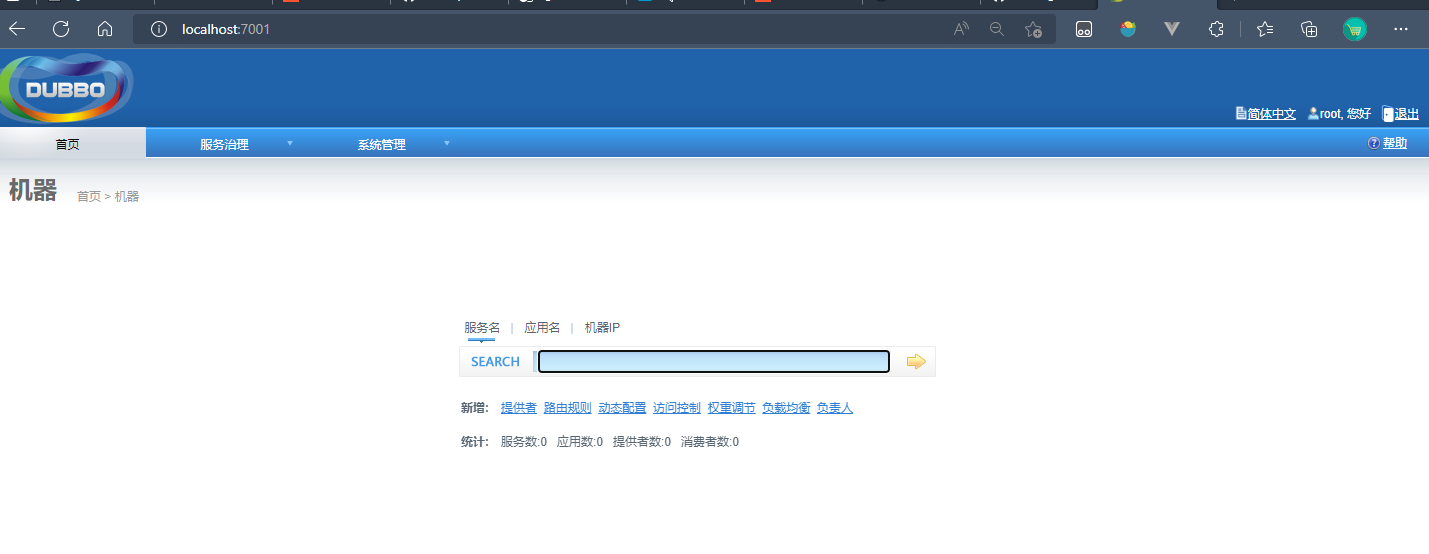The image size is (1429, 554).
Task: Click the root, 您好 greeting
Action: point(1346,114)
